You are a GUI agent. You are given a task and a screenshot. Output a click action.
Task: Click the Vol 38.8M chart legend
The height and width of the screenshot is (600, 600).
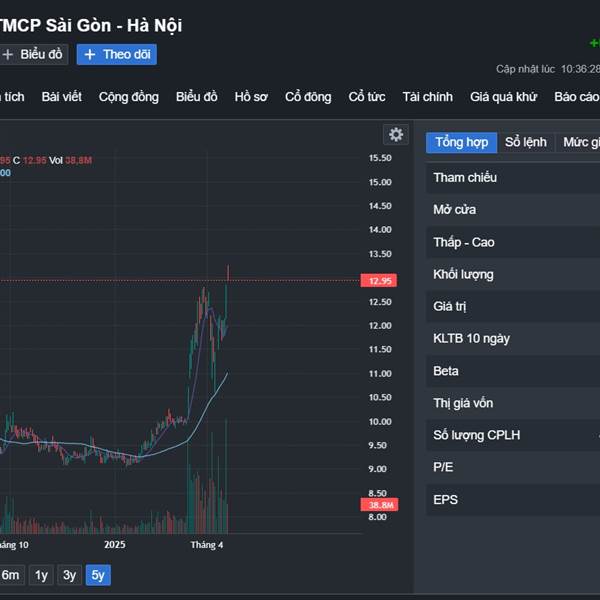click(x=70, y=160)
